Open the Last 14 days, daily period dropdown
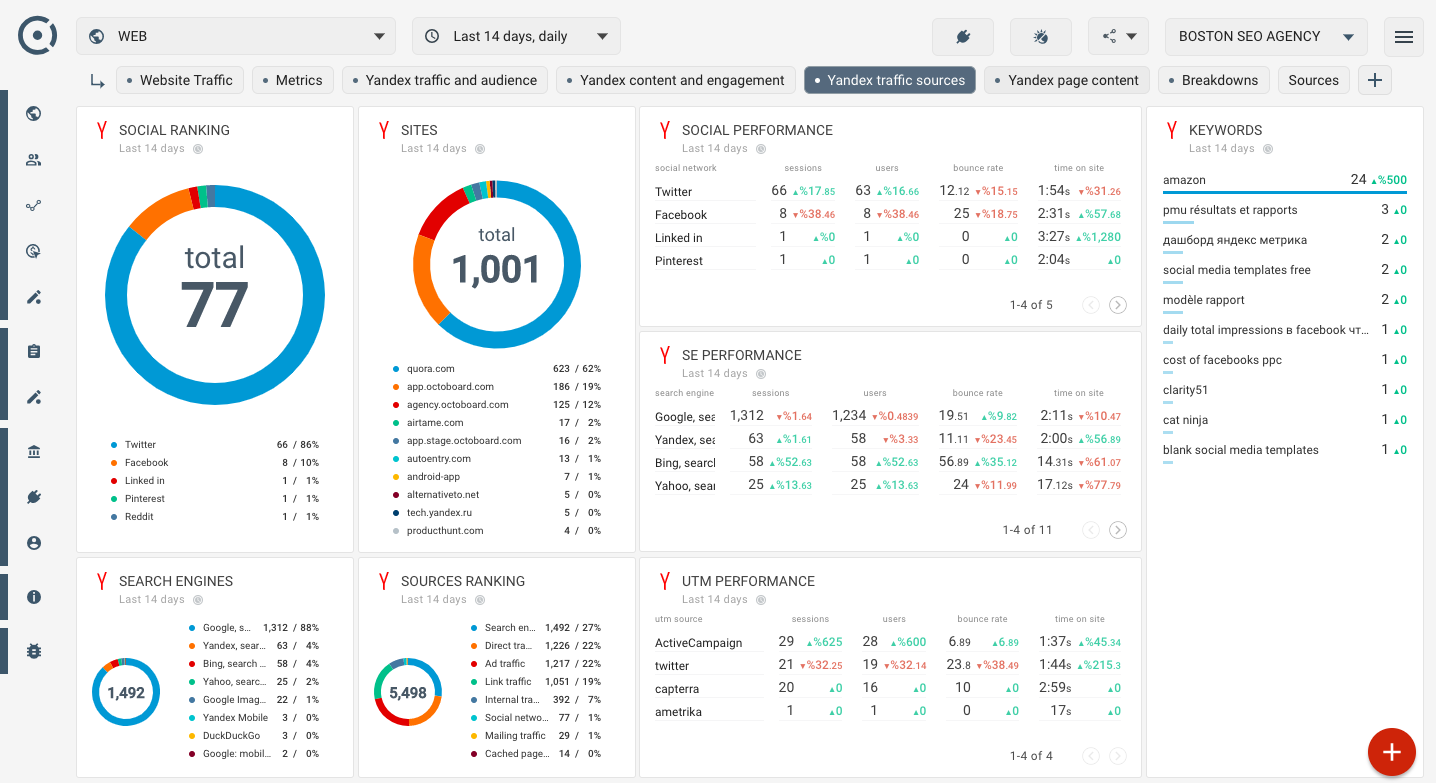 coord(516,36)
